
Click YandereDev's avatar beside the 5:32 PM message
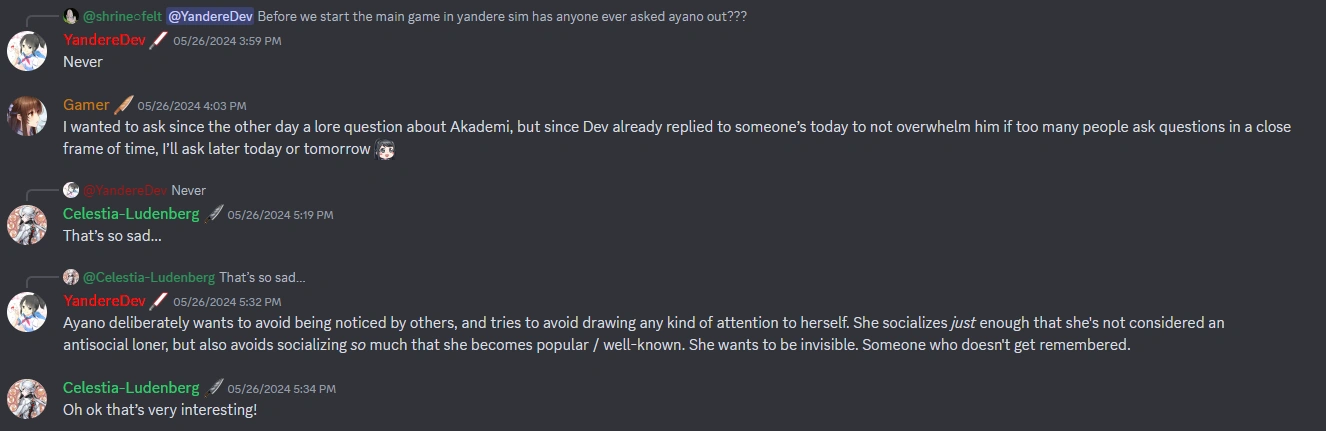27,312
